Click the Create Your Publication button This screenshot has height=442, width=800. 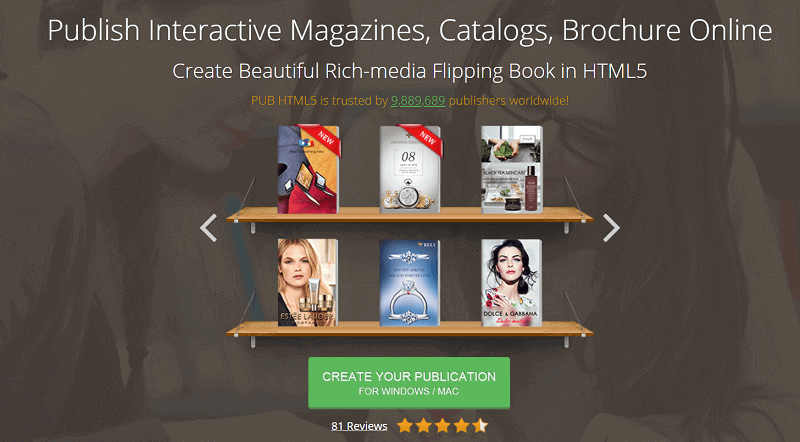409,383
